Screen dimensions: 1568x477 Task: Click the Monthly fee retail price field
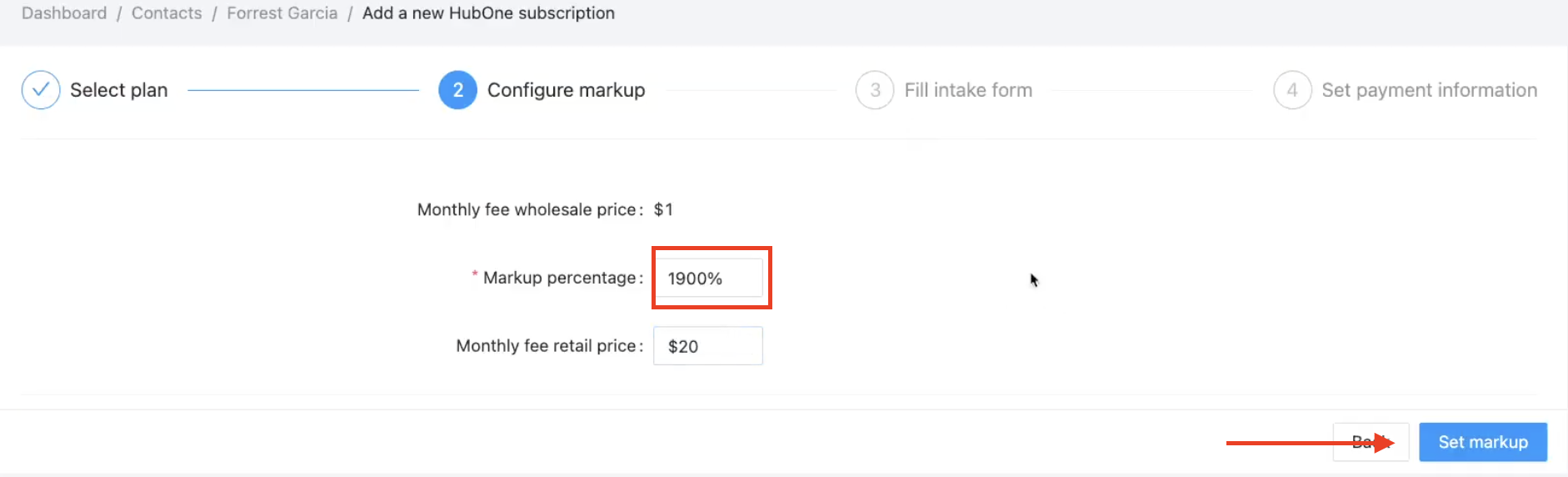pyautogui.click(x=708, y=346)
